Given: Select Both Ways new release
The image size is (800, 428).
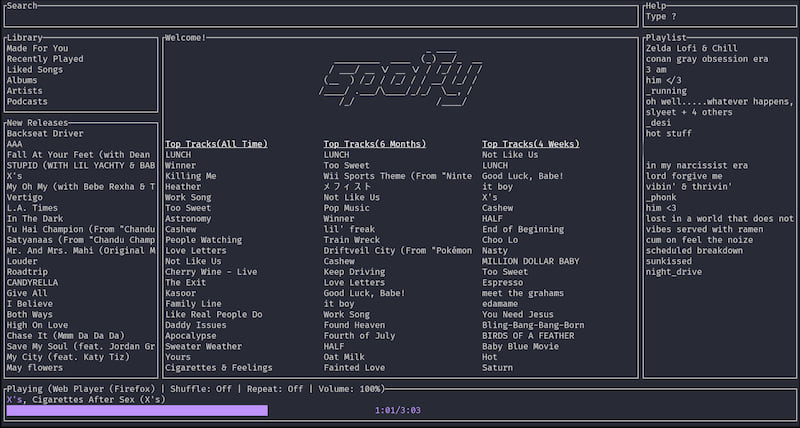Looking at the screenshot, I should coord(30,315).
